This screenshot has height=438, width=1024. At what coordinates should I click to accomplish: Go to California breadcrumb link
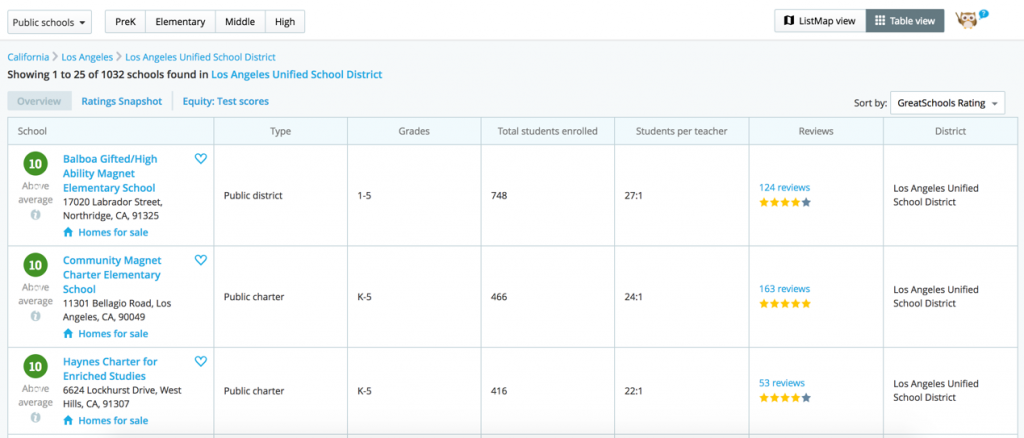(x=28, y=57)
